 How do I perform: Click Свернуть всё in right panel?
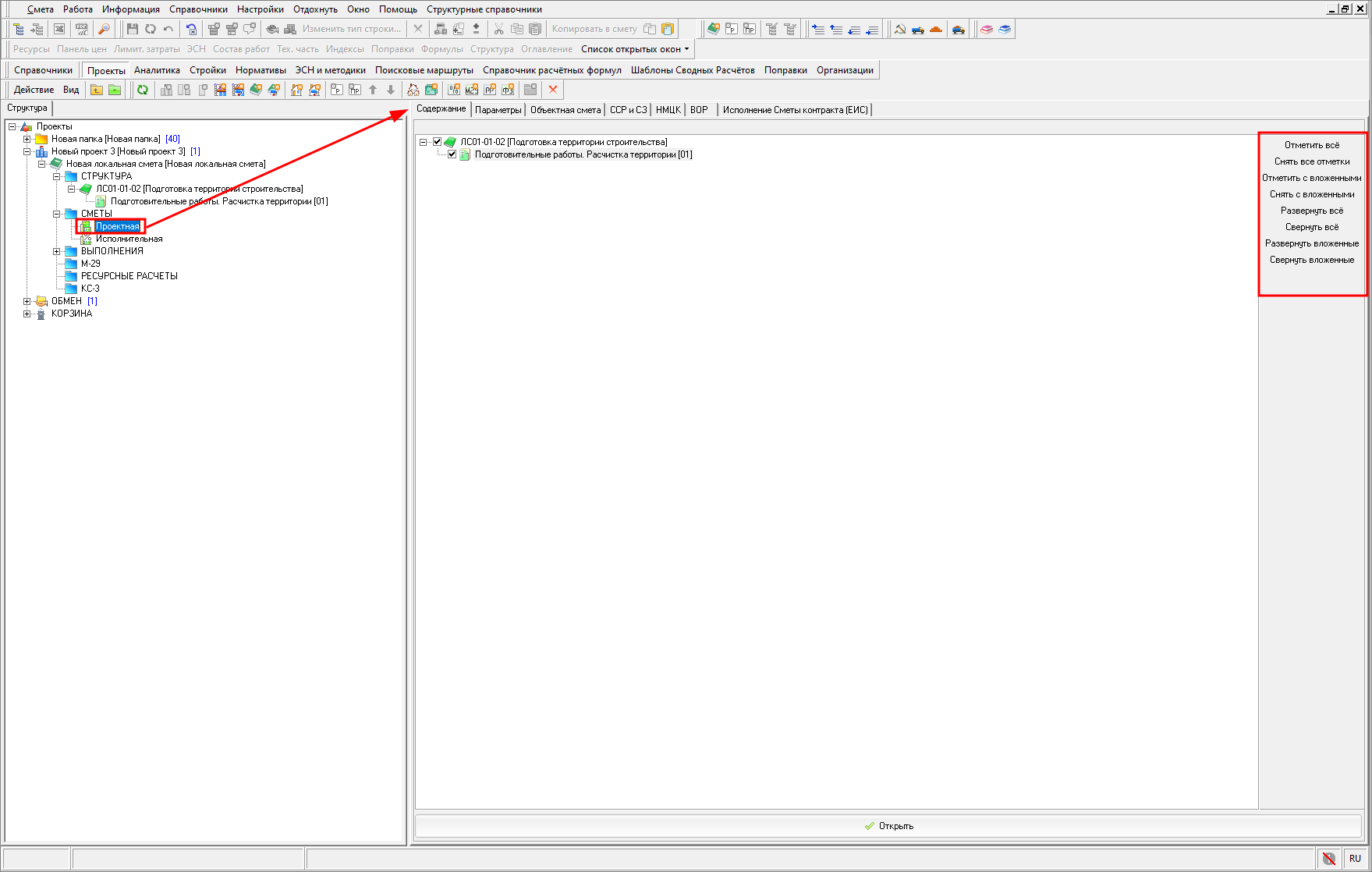tap(1311, 227)
